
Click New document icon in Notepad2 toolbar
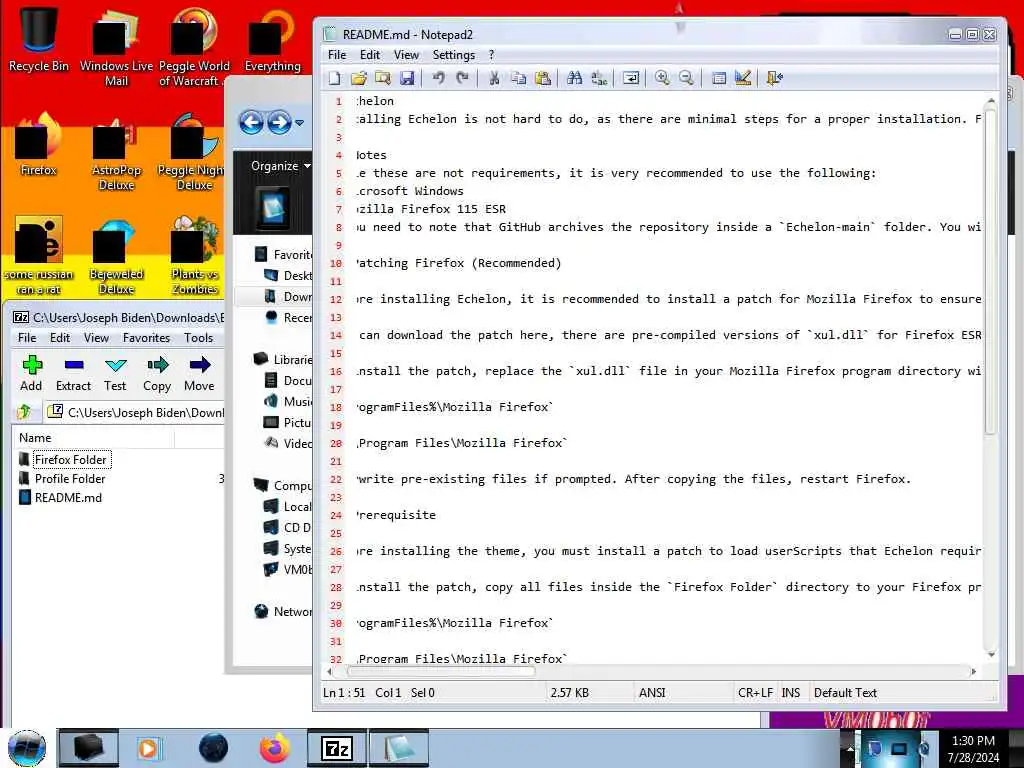point(334,78)
